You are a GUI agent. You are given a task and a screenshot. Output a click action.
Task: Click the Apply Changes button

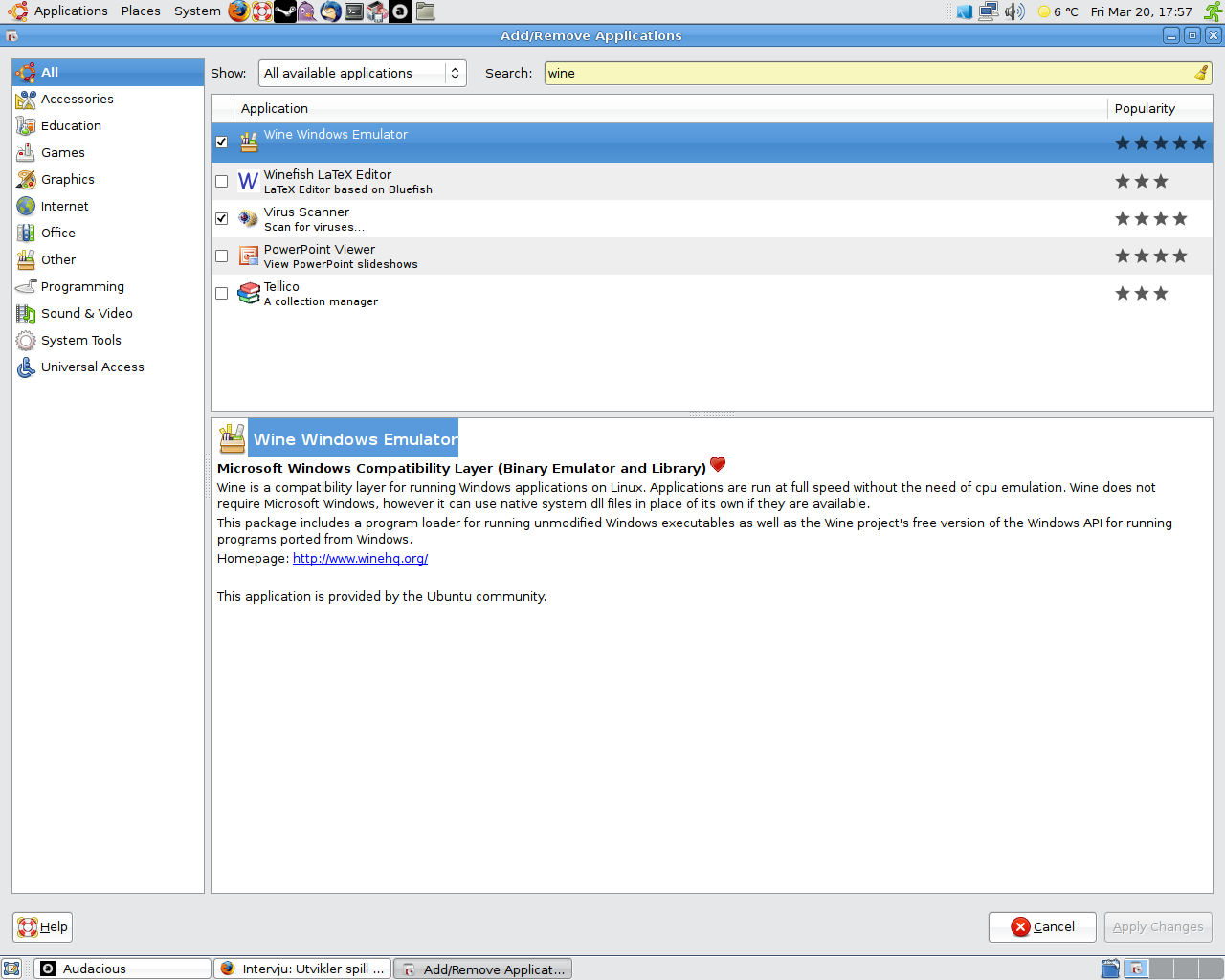coord(1158,926)
